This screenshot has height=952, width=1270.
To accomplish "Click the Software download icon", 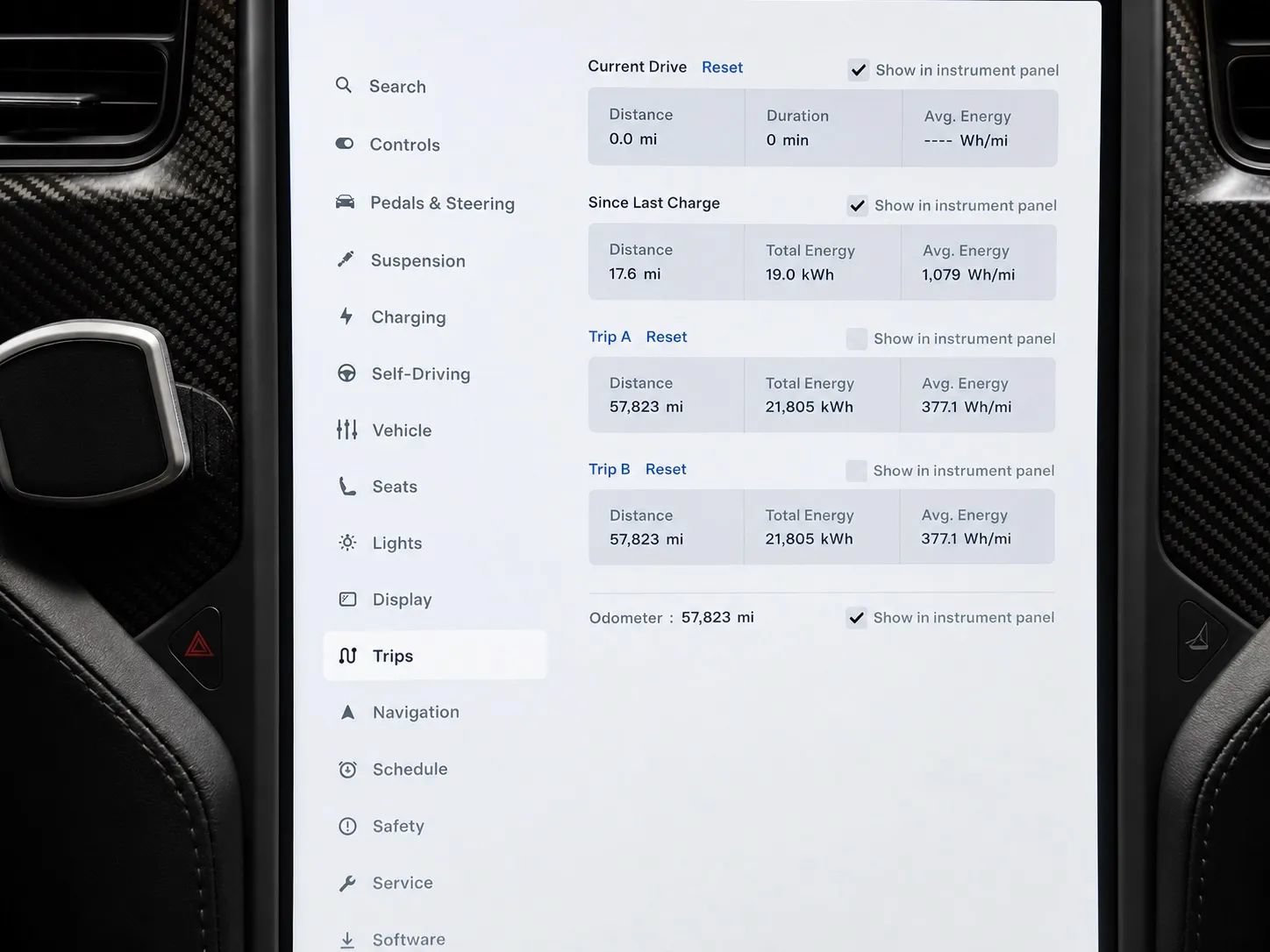I will [347, 940].
